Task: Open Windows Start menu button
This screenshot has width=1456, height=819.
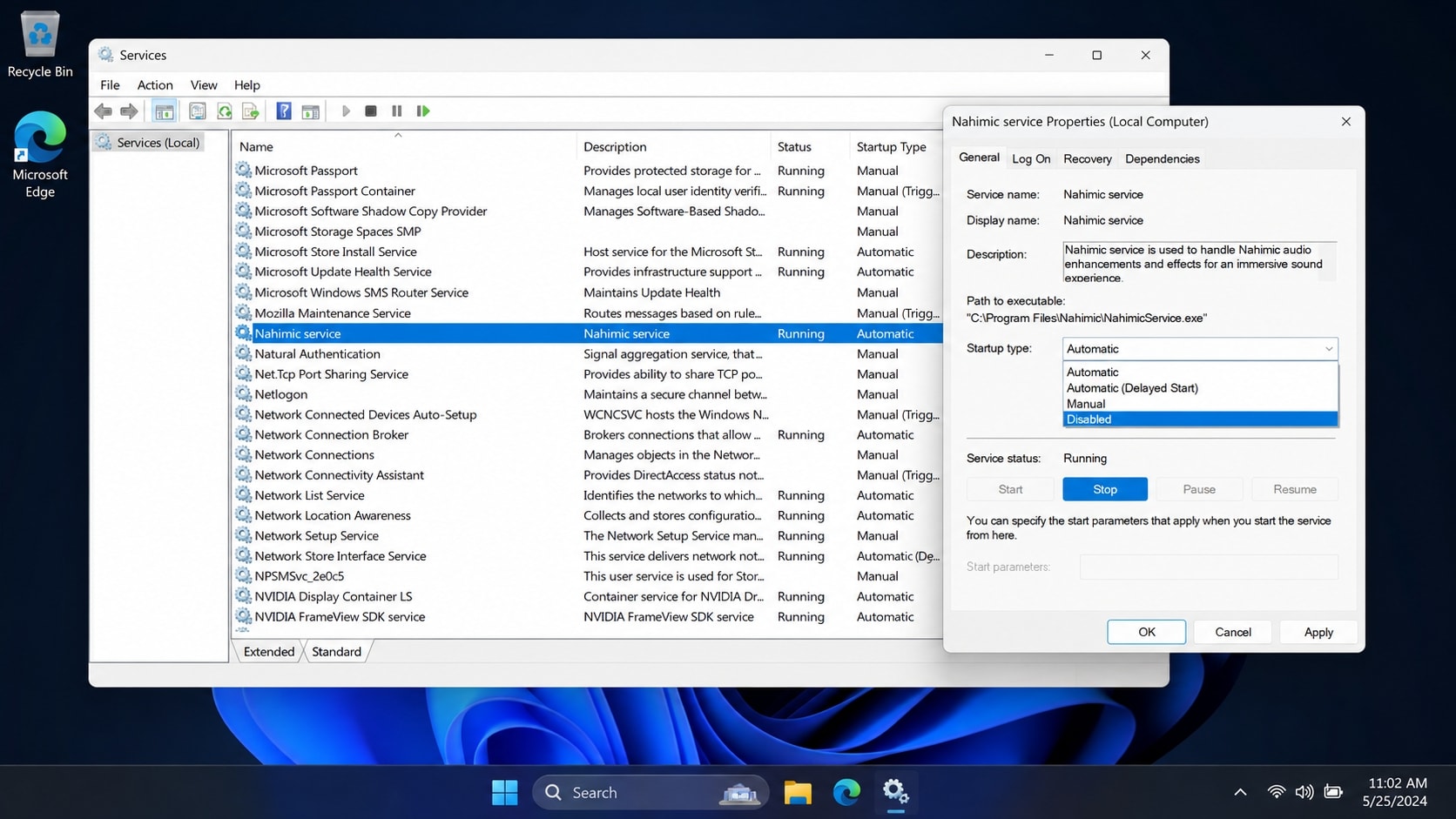Action: [x=505, y=792]
